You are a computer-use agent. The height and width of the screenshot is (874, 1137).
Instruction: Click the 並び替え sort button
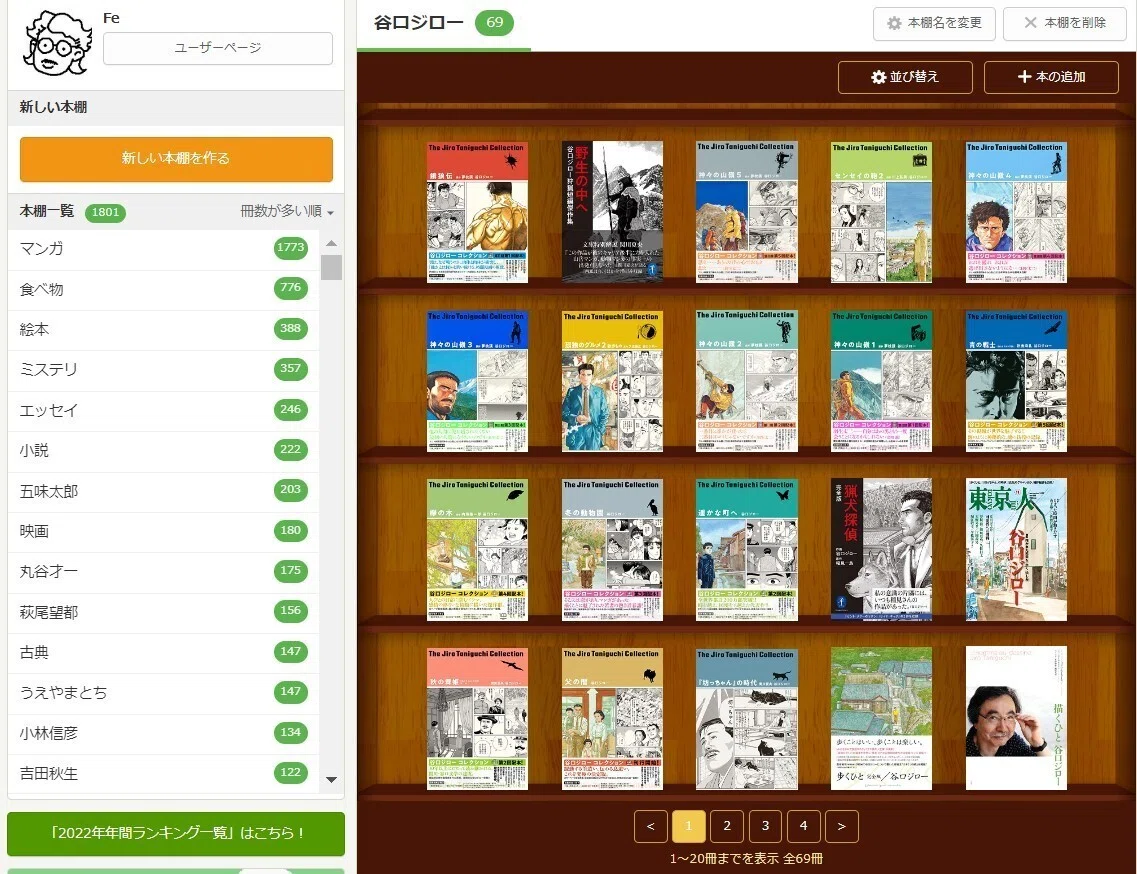coord(905,77)
